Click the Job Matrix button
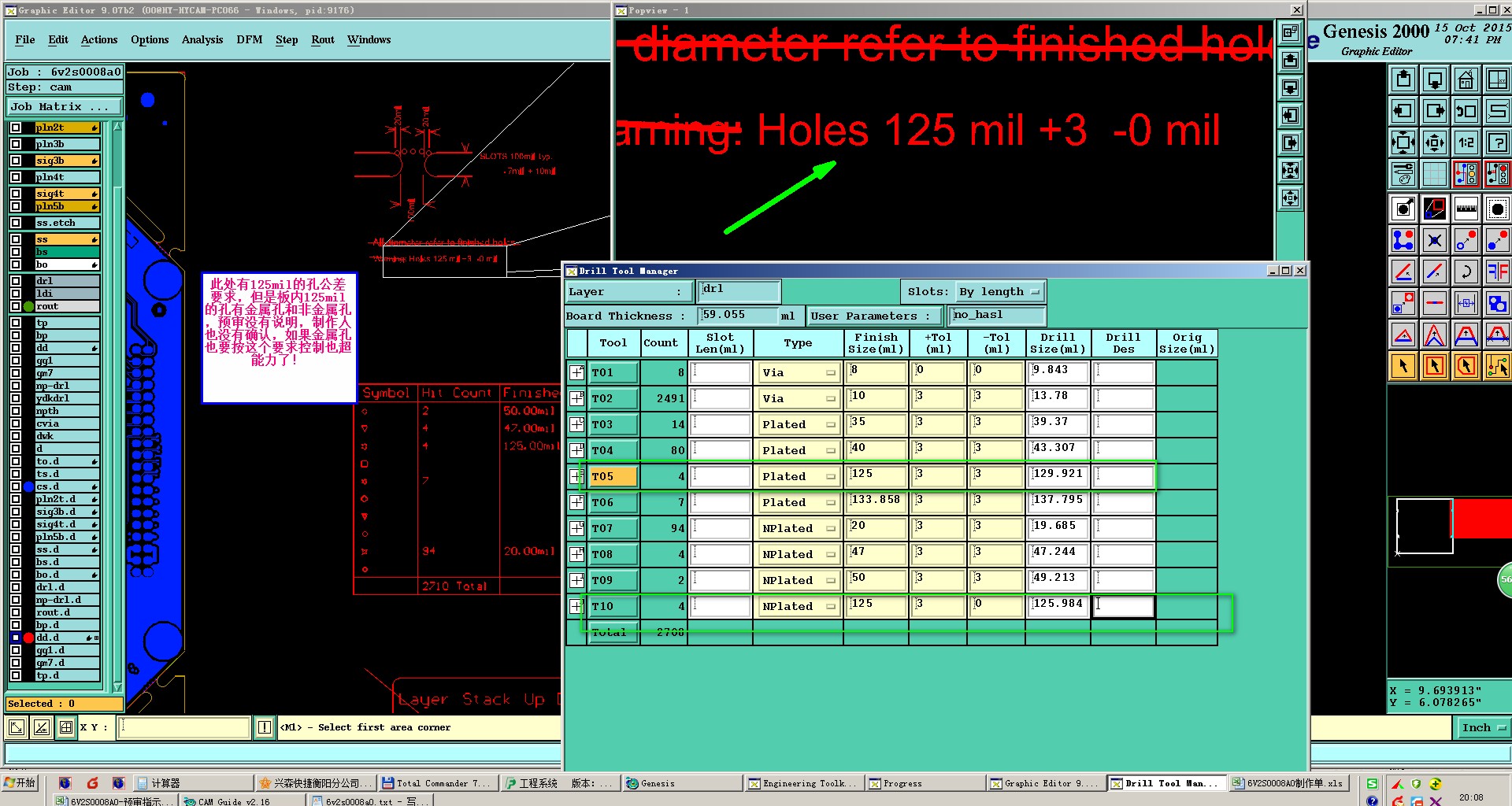The height and width of the screenshot is (806, 1512). pyautogui.click(x=65, y=107)
